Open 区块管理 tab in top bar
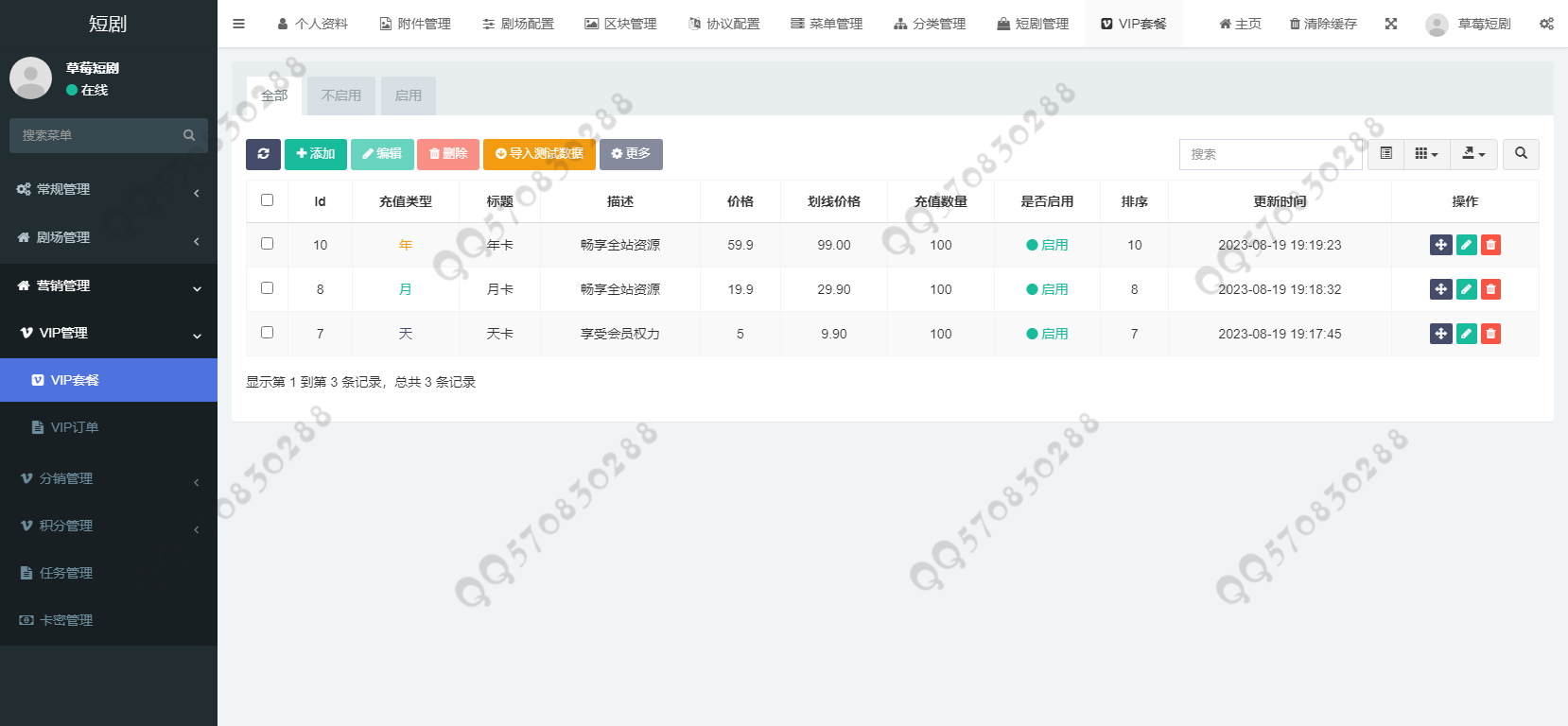 620,24
